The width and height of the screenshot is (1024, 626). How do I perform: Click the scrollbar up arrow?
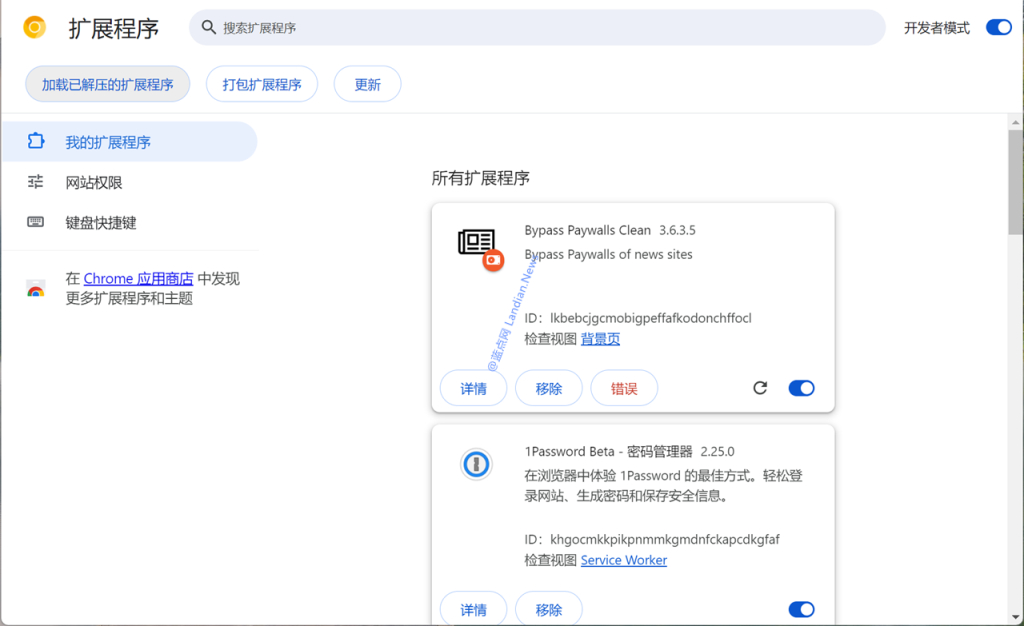point(1016,122)
